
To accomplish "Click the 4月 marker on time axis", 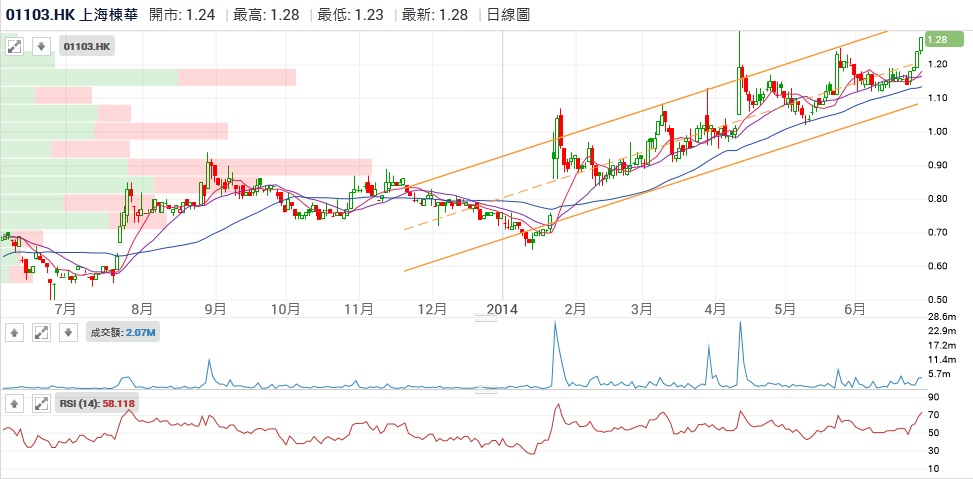I will (714, 309).
